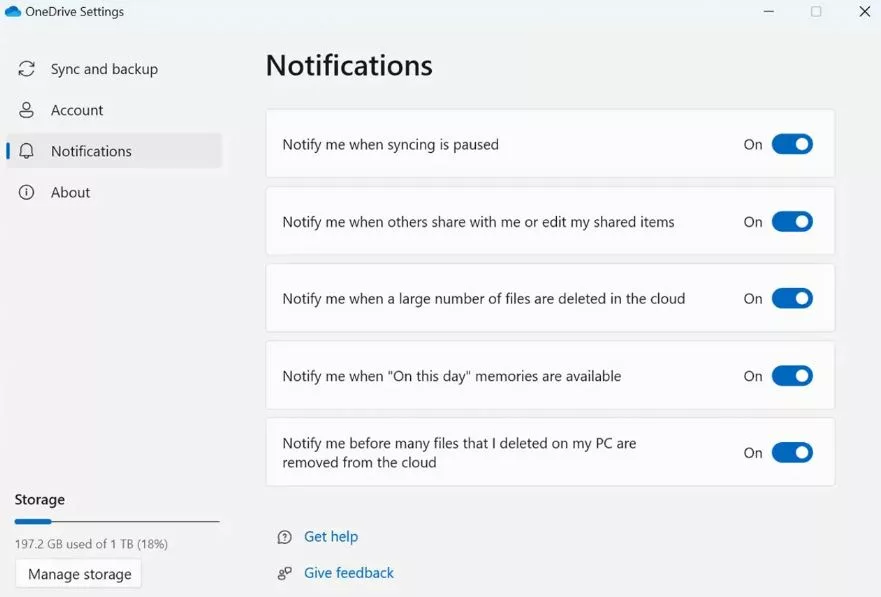Open About section
Viewport: 881px width, 597px height.
coord(114,192)
